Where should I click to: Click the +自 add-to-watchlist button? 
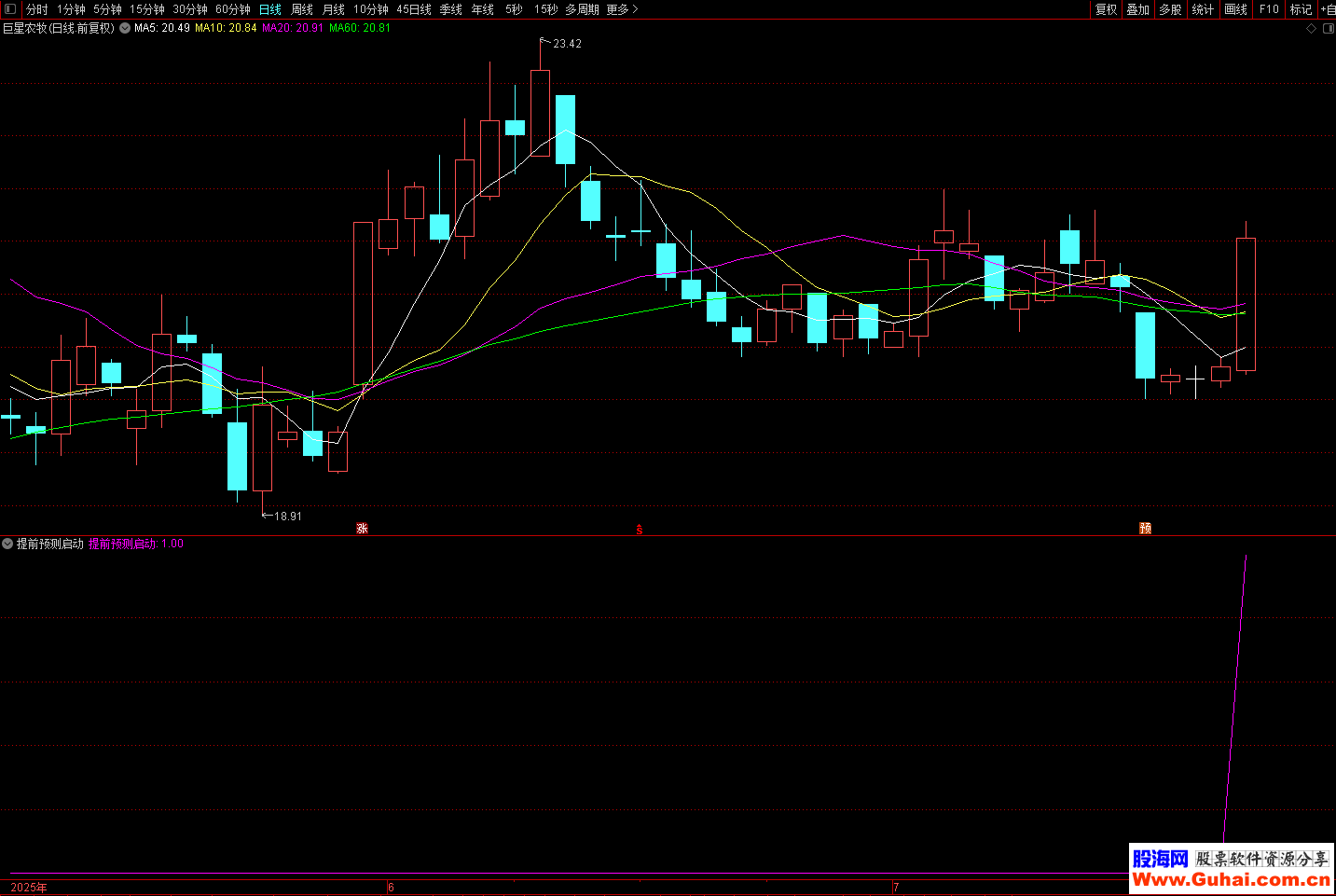[x=1328, y=9]
